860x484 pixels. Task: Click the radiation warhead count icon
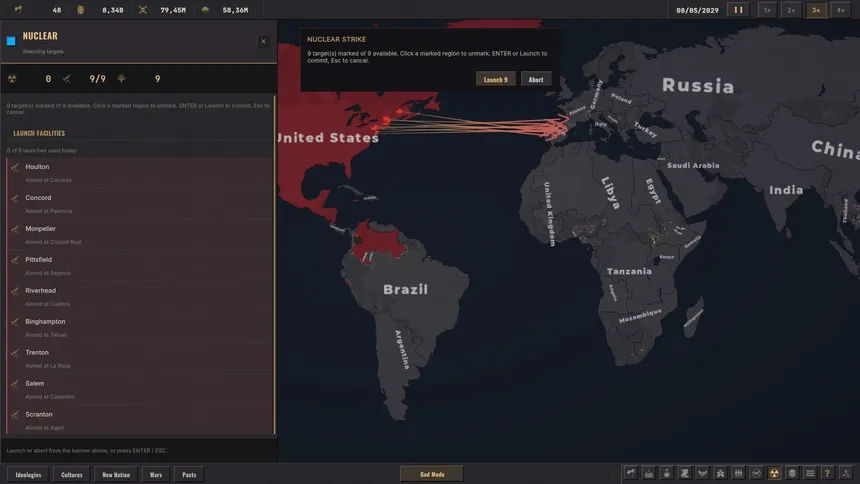click(x=12, y=78)
